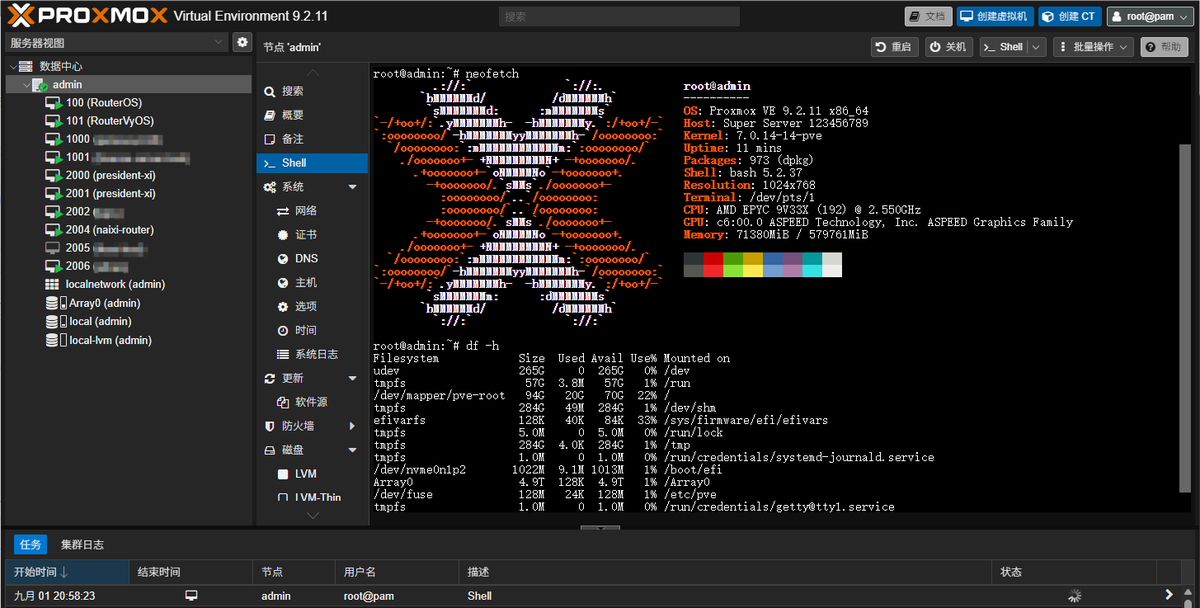The image size is (1200, 608).
Task: Collapse the 磁盘 disks section arrow
Action: [352, 450]
